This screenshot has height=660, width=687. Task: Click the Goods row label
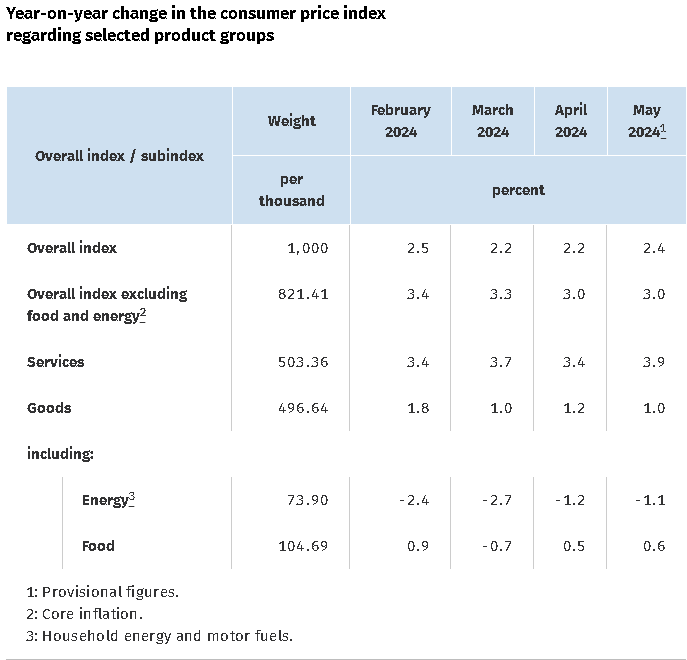(49, 408)
